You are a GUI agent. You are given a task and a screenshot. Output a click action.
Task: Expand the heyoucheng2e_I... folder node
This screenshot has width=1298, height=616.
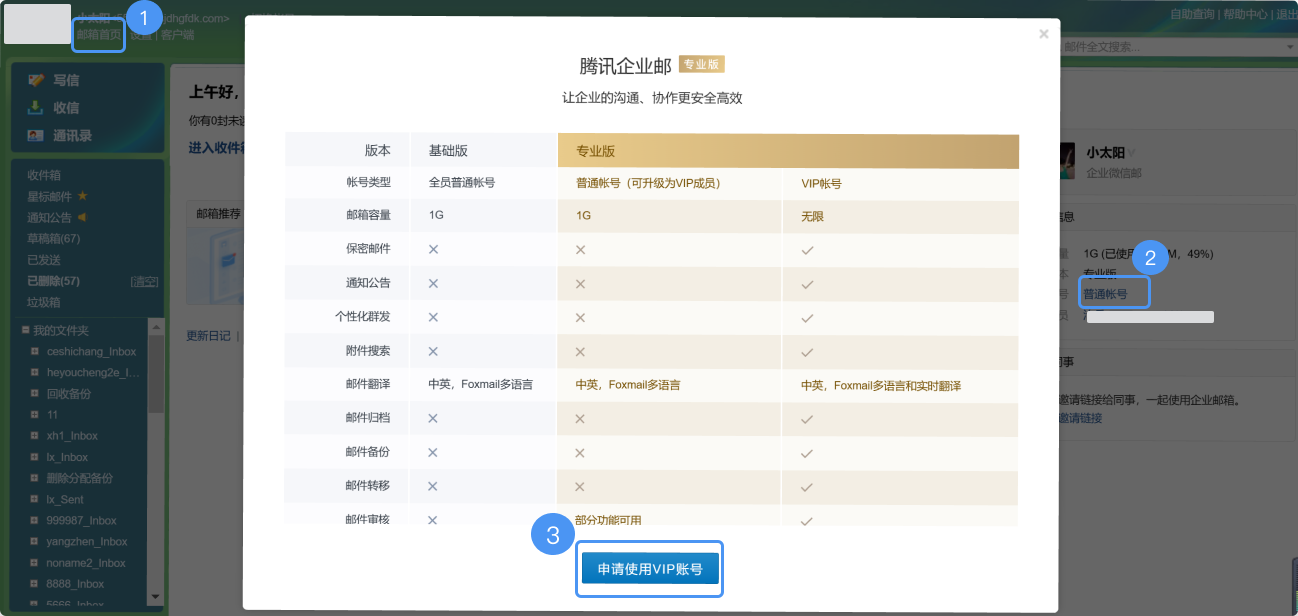tap(35, 373)
